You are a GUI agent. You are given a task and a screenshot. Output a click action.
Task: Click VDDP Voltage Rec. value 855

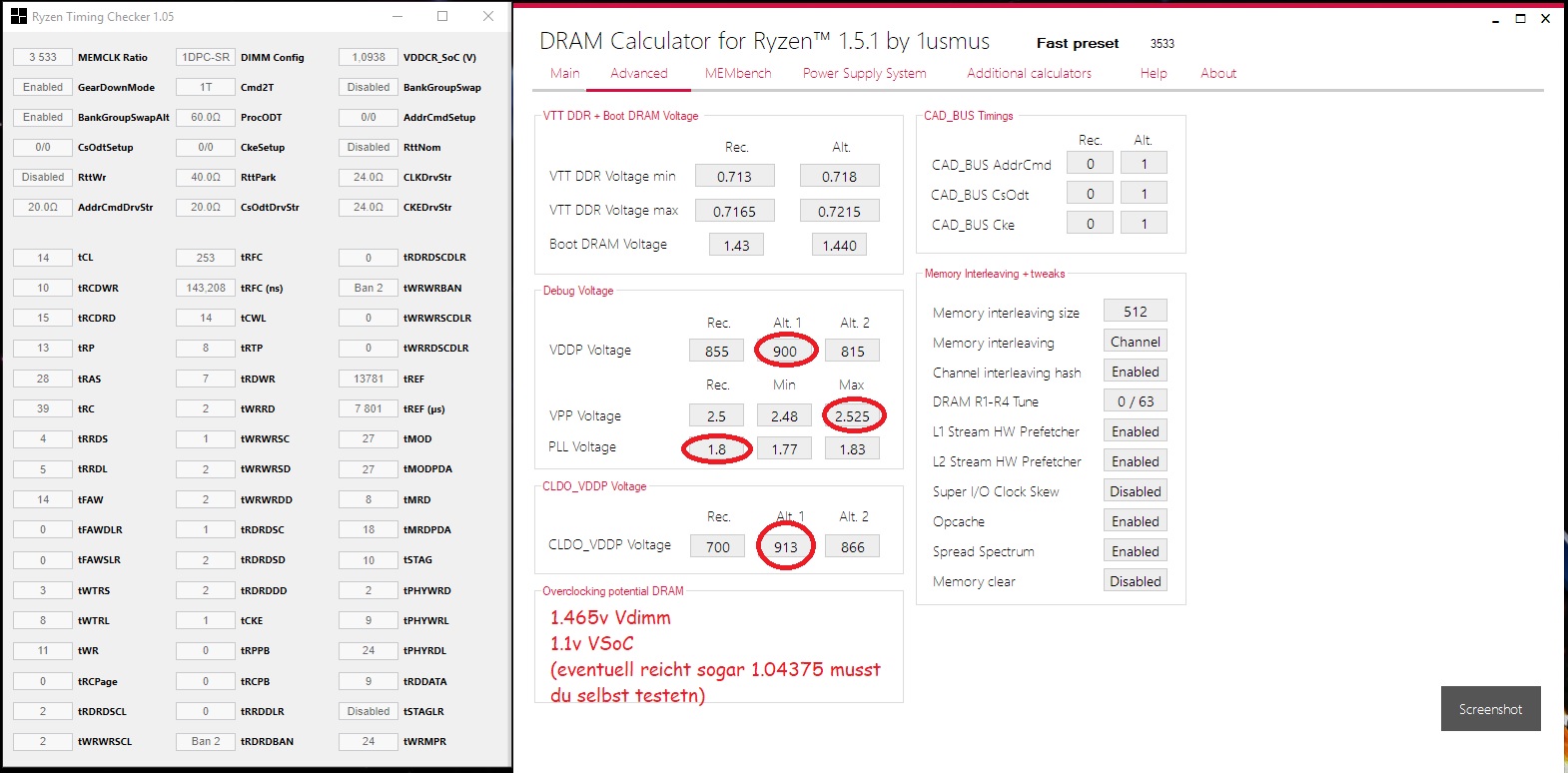click(x=717, y=352)
